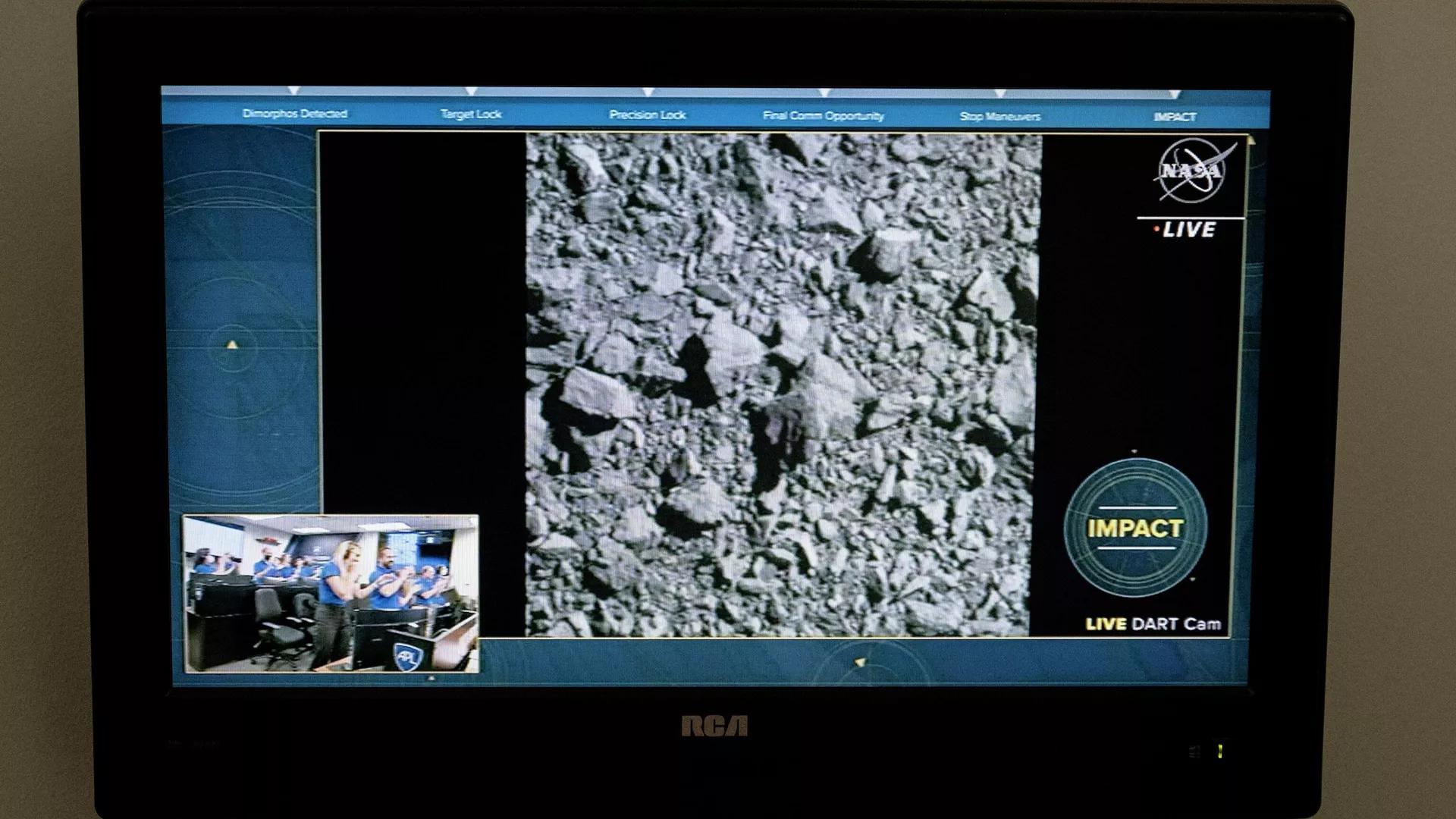Click the LIVE DART Cam caption

1153,624
